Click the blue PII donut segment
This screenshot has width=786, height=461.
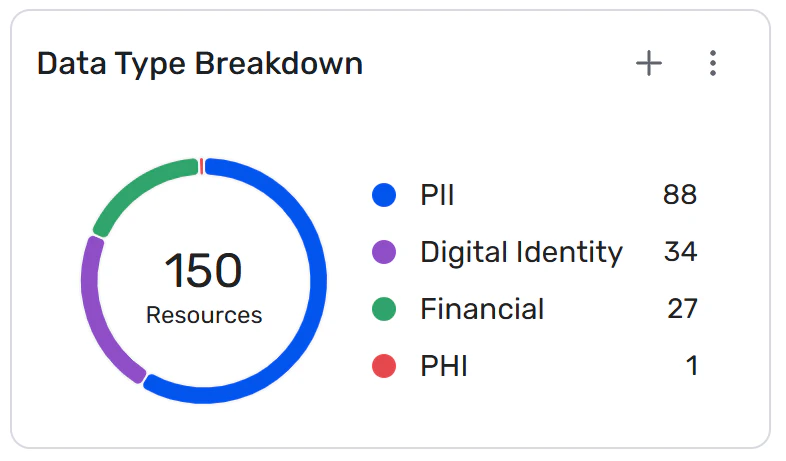click(317, 281)
